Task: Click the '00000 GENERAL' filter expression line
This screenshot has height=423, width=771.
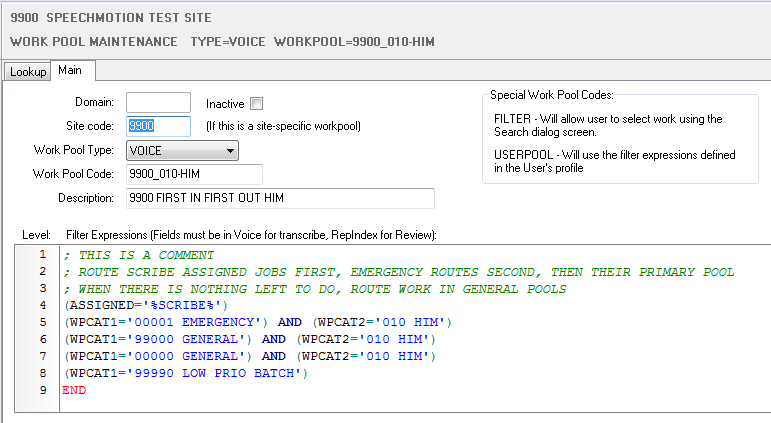Action: pyautogui.click(x=250, y=356)
